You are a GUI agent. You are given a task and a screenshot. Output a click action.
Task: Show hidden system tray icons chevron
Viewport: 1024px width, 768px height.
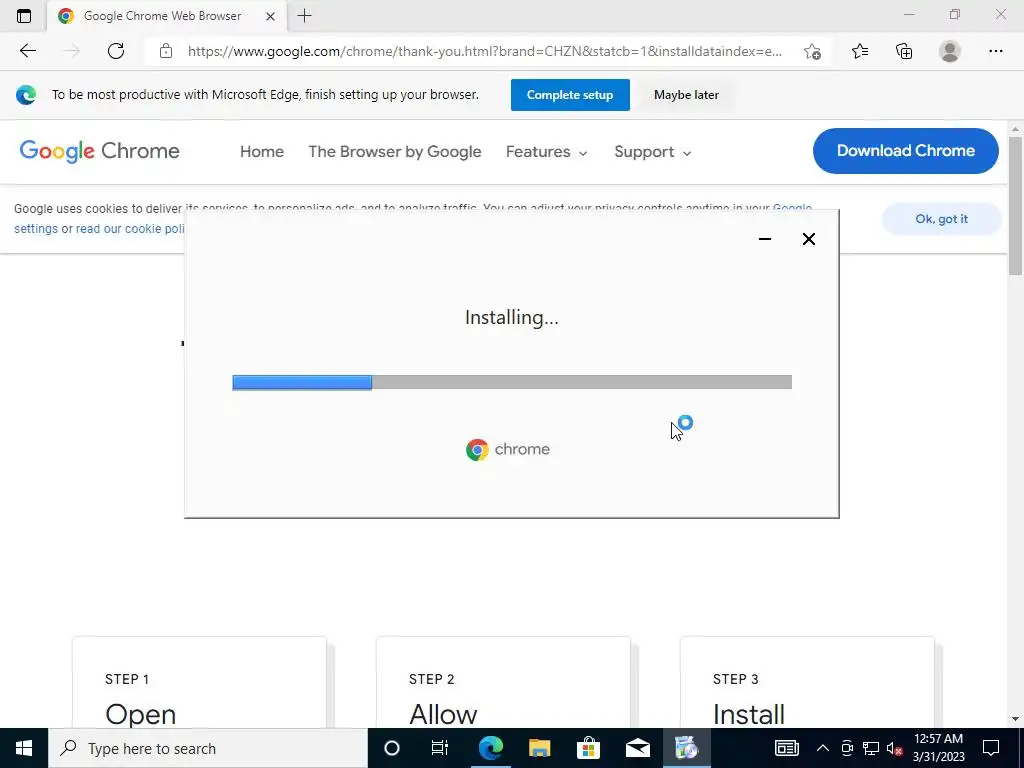823,748
